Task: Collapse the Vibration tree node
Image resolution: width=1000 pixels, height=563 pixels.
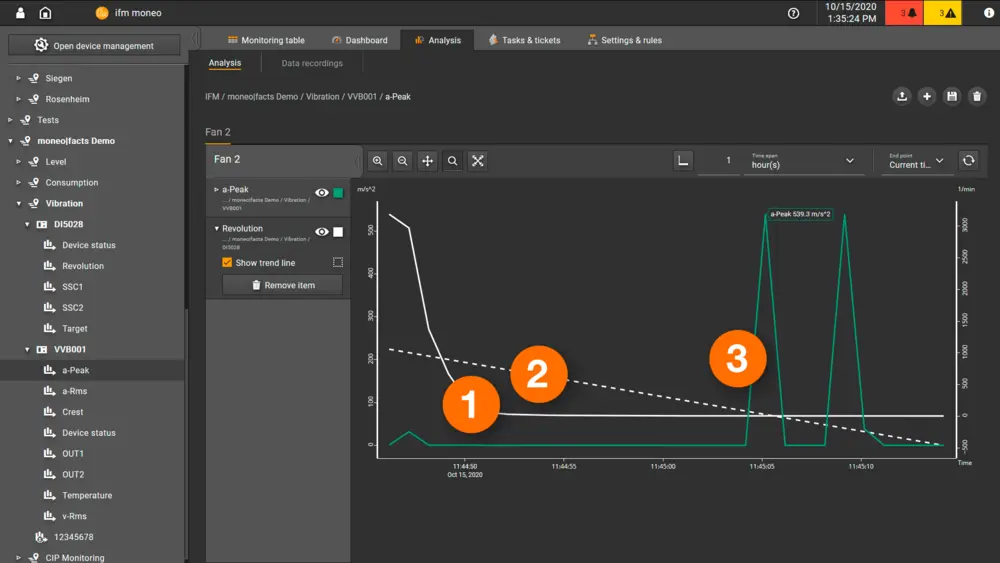Action: [x=18, y=203]
